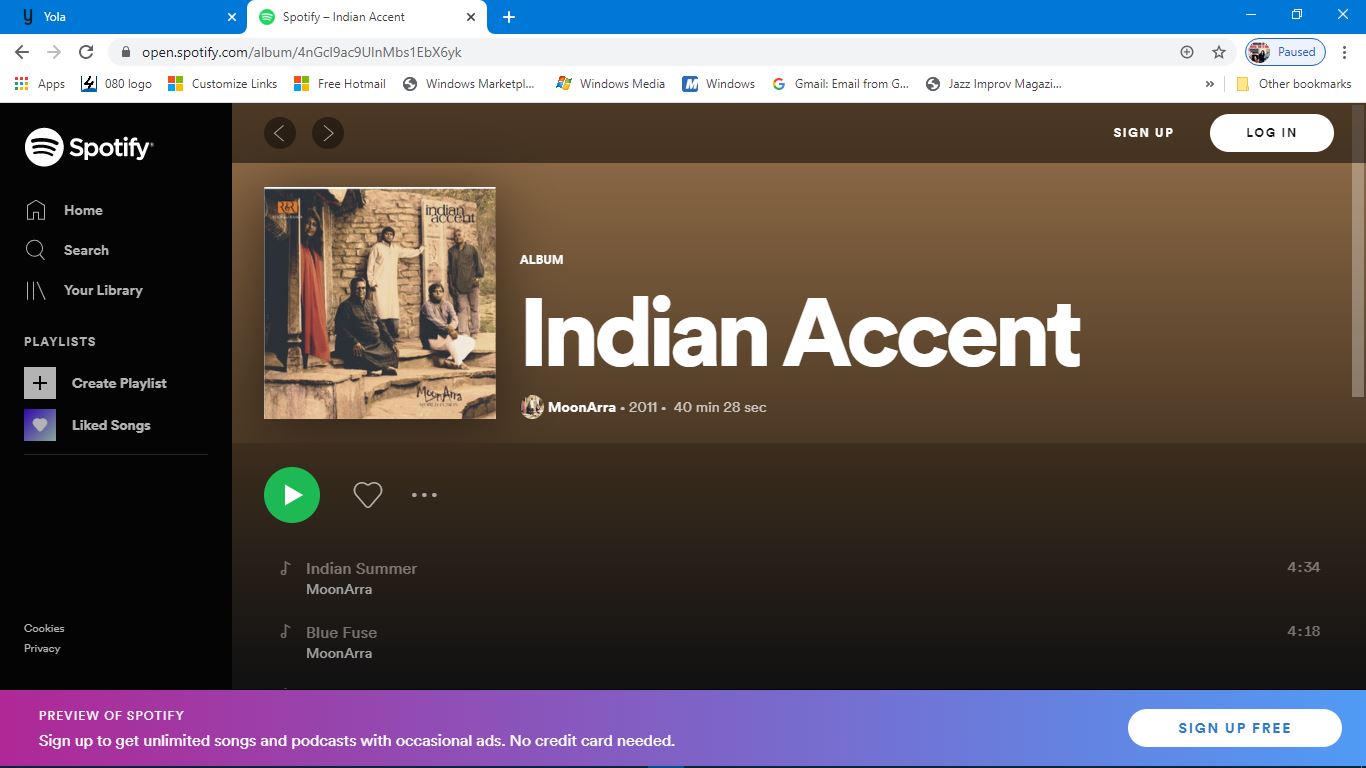This screenshot has height=768, width=1366.
Task: Open the Other bookmarks folder
Action: pos(1294,84)
